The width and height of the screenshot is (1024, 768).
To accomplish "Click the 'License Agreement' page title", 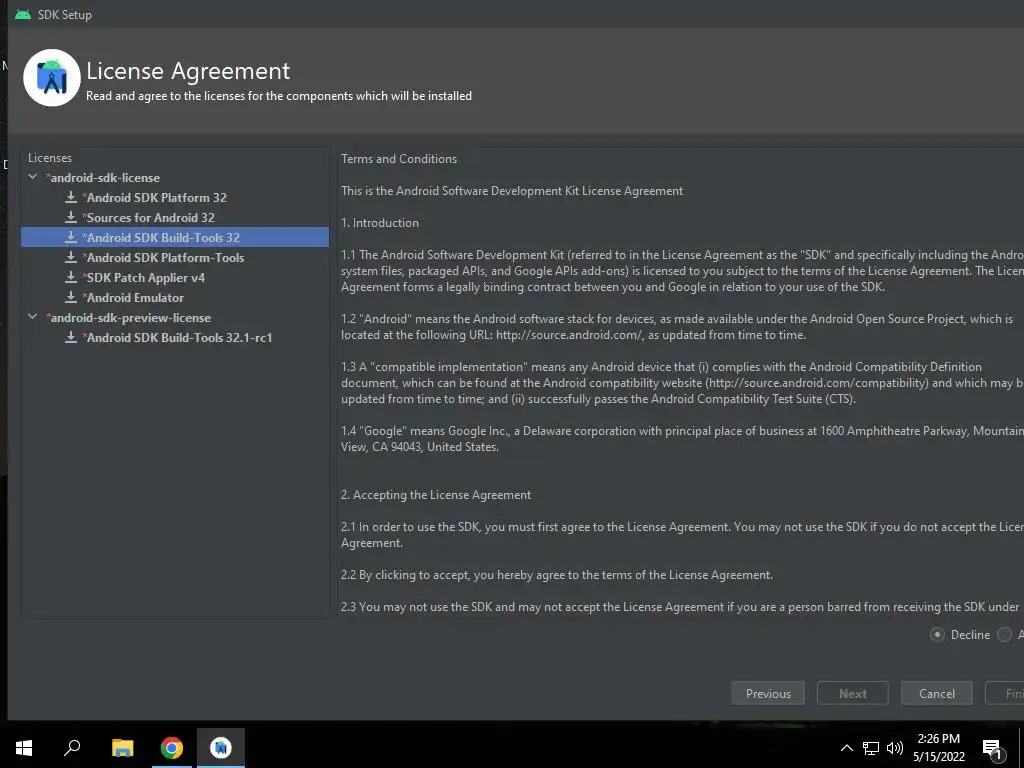I will pos(188,71).
